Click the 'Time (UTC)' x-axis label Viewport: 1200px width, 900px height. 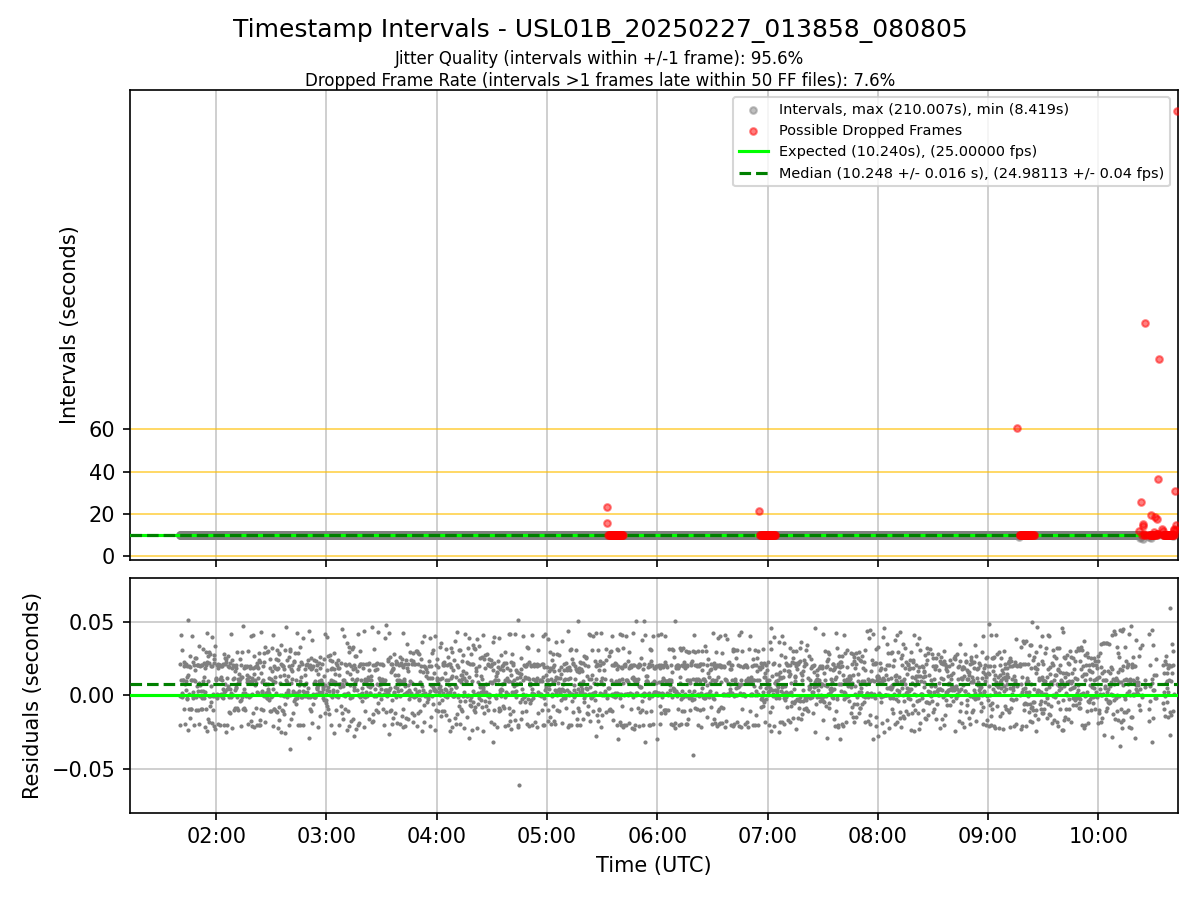click(x=653, y=865)
